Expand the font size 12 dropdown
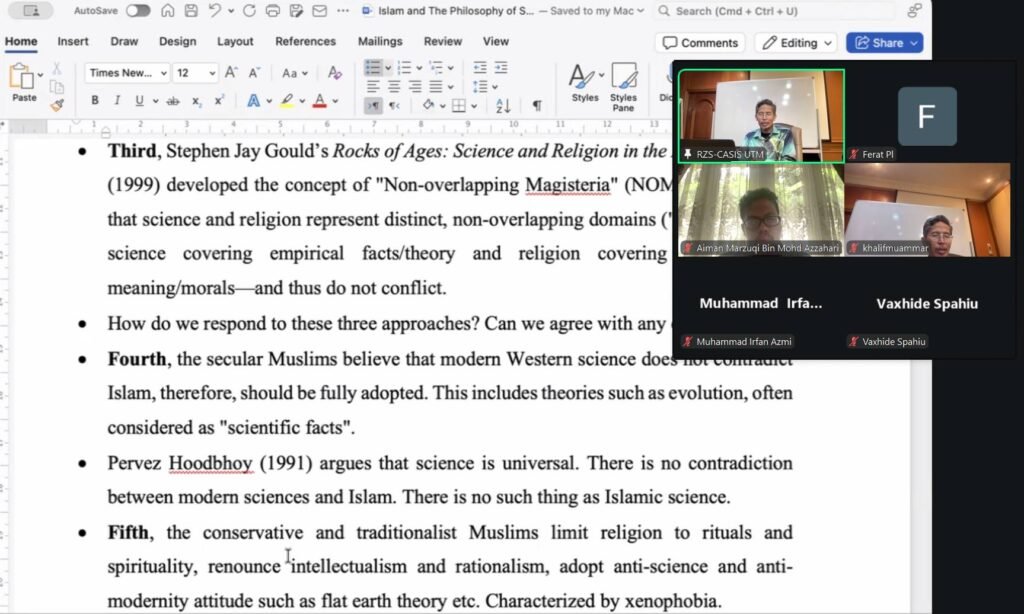The image size is (1024, 614). [x=211, y=73]
